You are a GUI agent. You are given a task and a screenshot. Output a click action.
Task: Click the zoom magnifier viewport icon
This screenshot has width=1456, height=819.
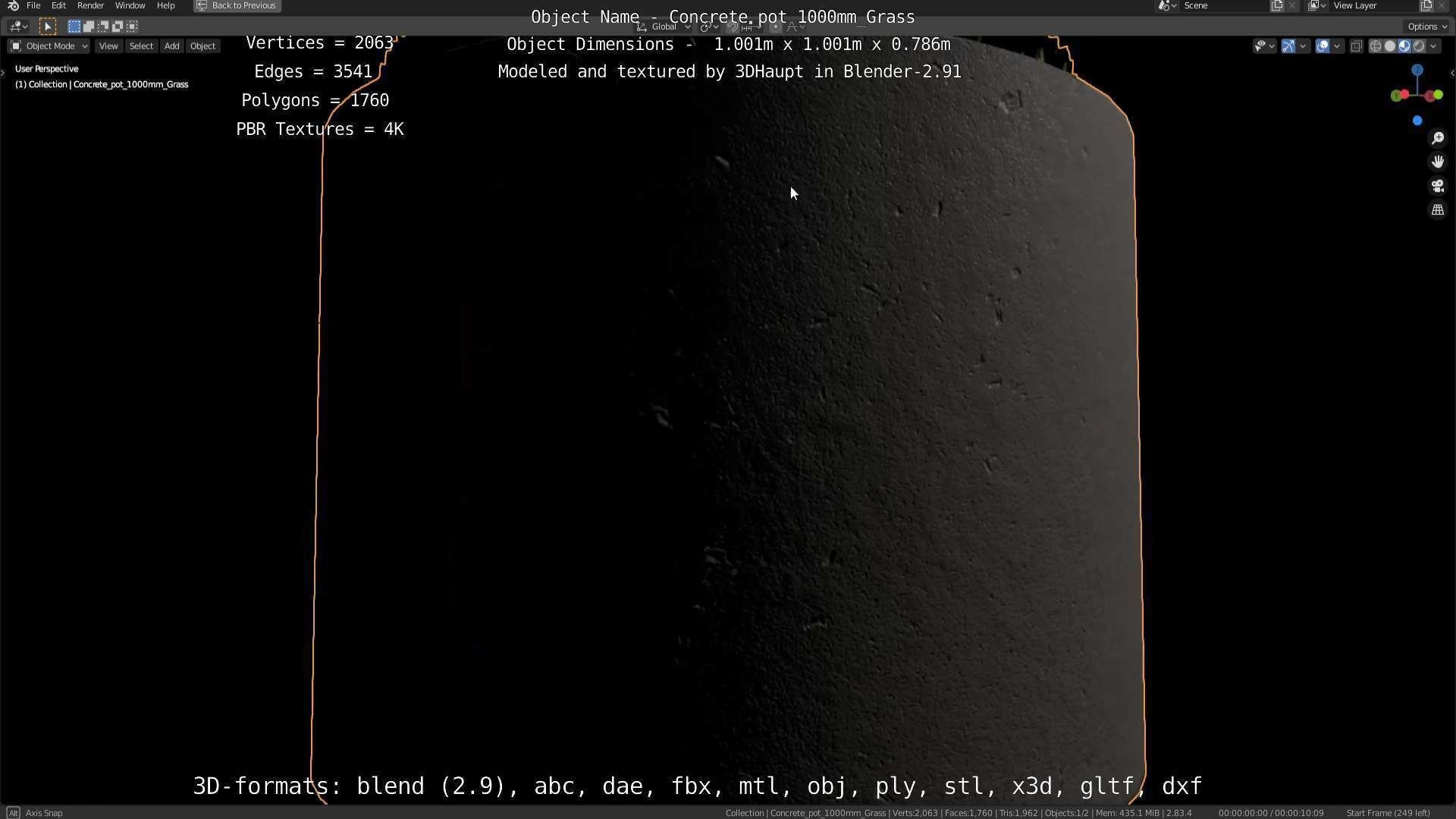(1438, 138)
